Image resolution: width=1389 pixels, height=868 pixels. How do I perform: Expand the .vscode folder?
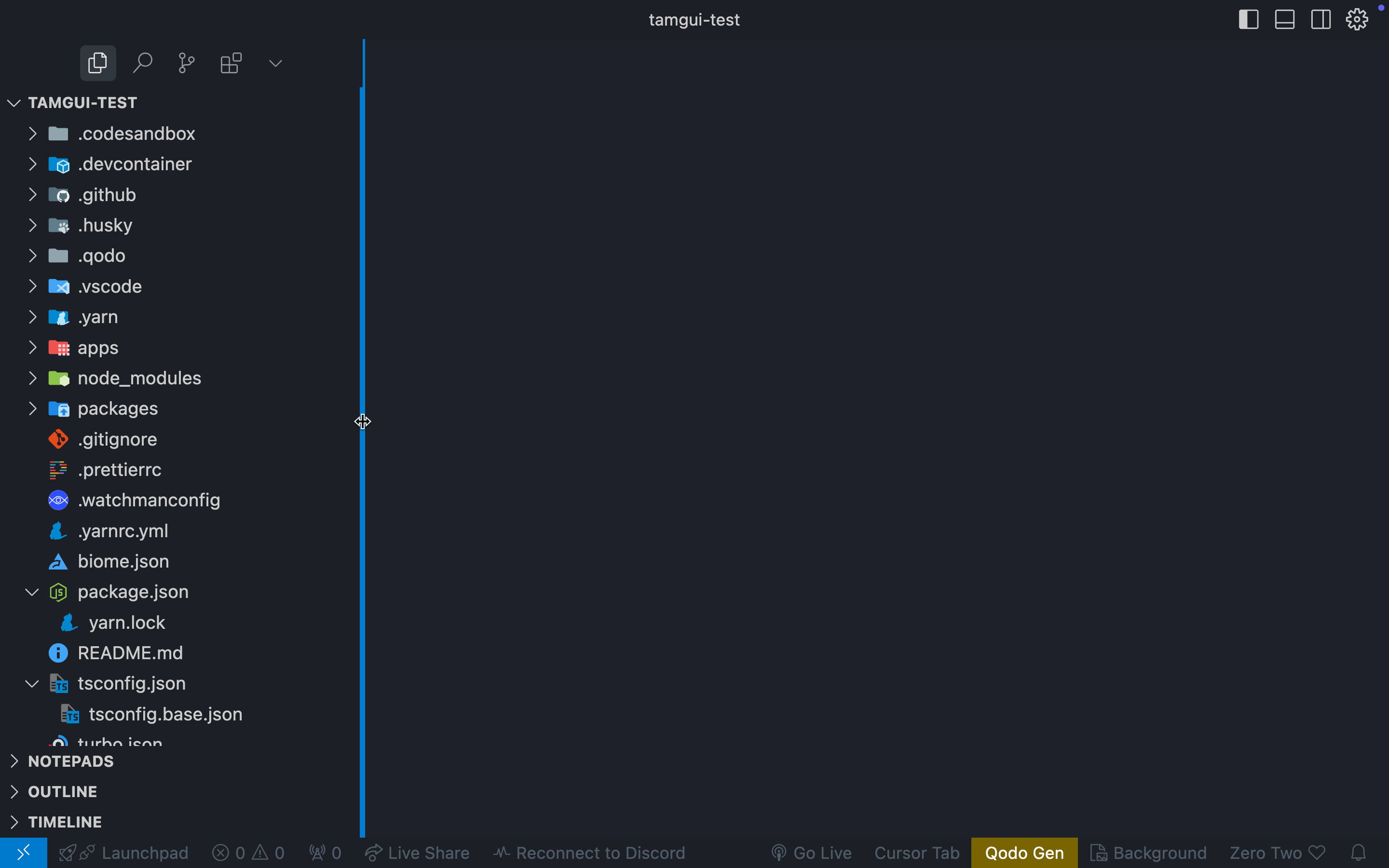33,286
